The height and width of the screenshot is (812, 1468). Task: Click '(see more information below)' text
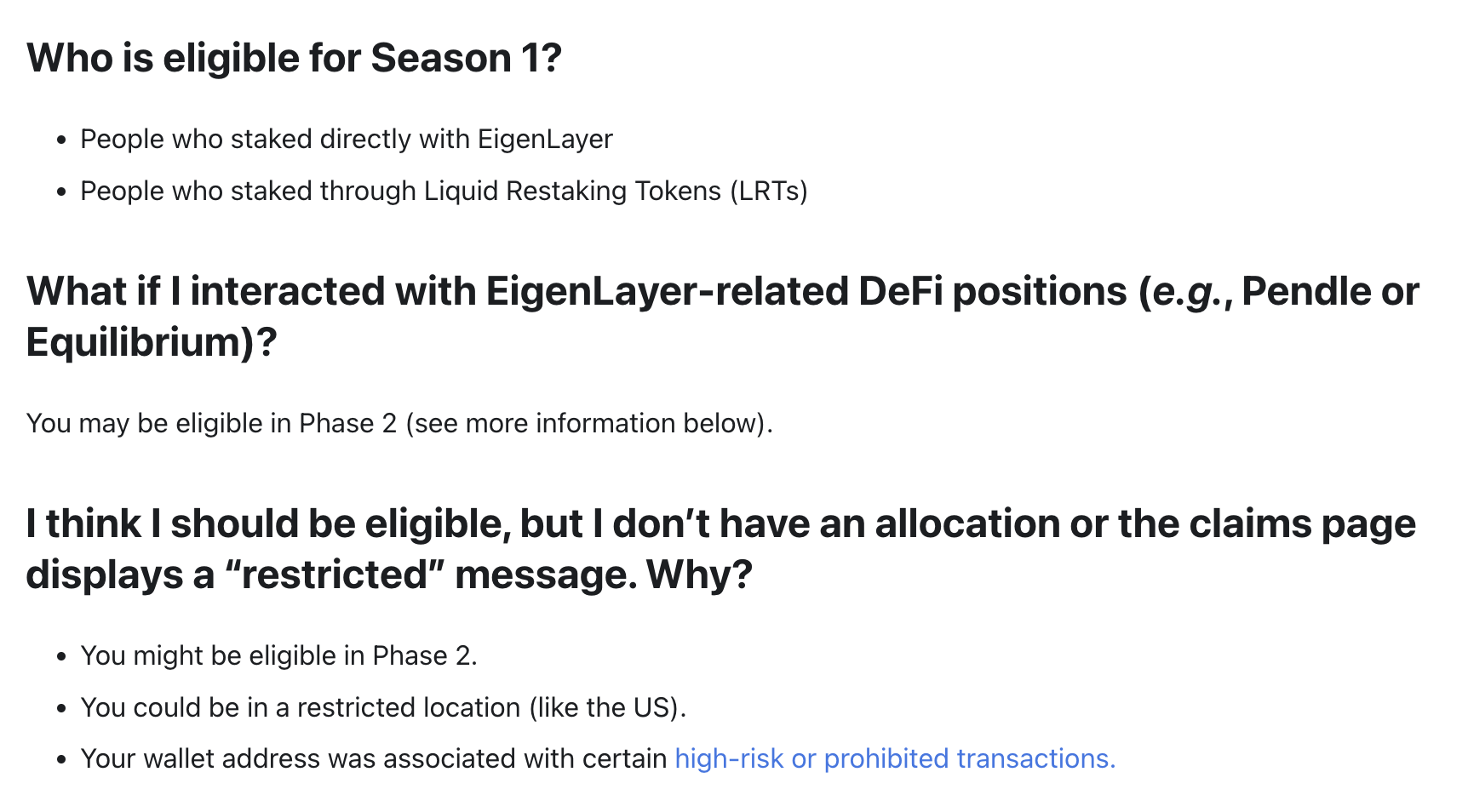588,423
